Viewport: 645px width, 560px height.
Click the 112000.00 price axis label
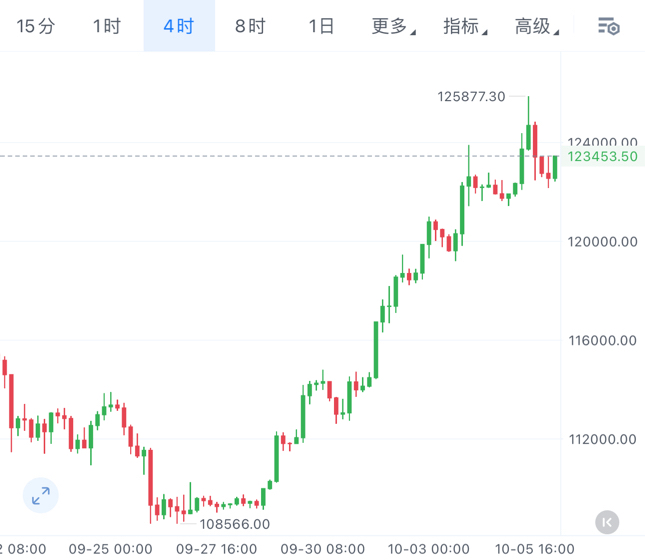click(x=601, y=439)
